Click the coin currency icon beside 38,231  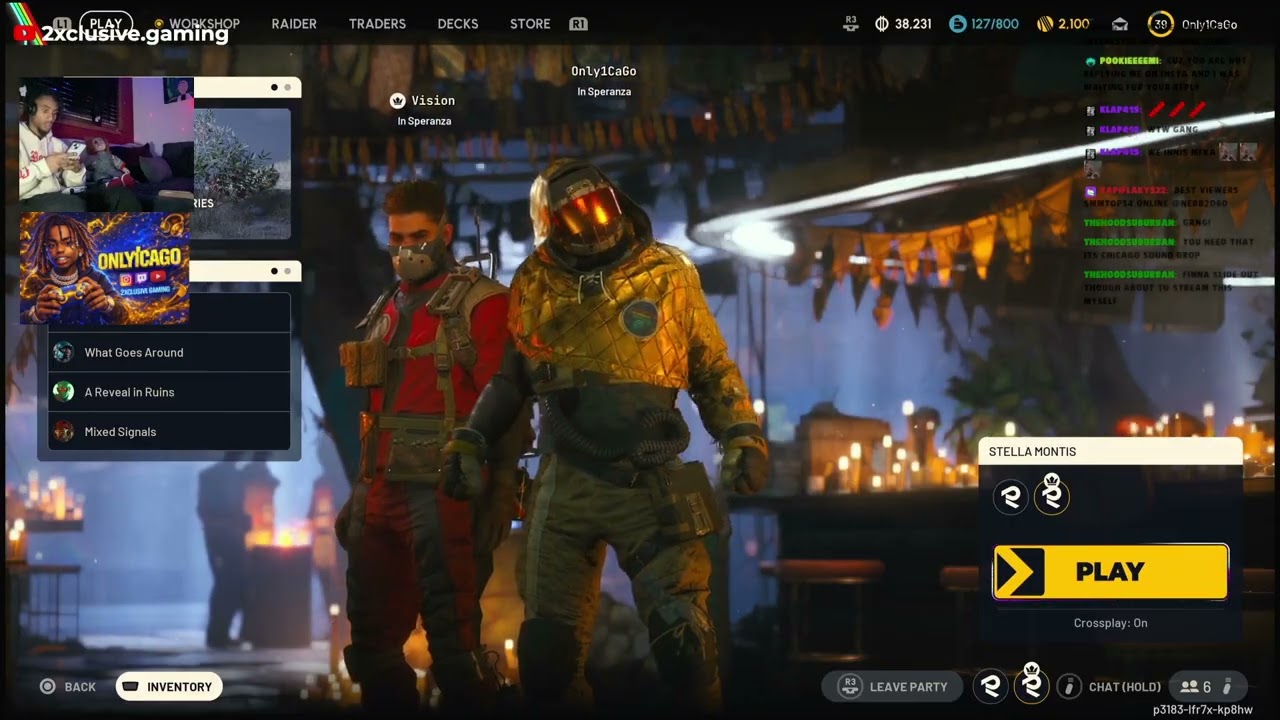point(882,24)
